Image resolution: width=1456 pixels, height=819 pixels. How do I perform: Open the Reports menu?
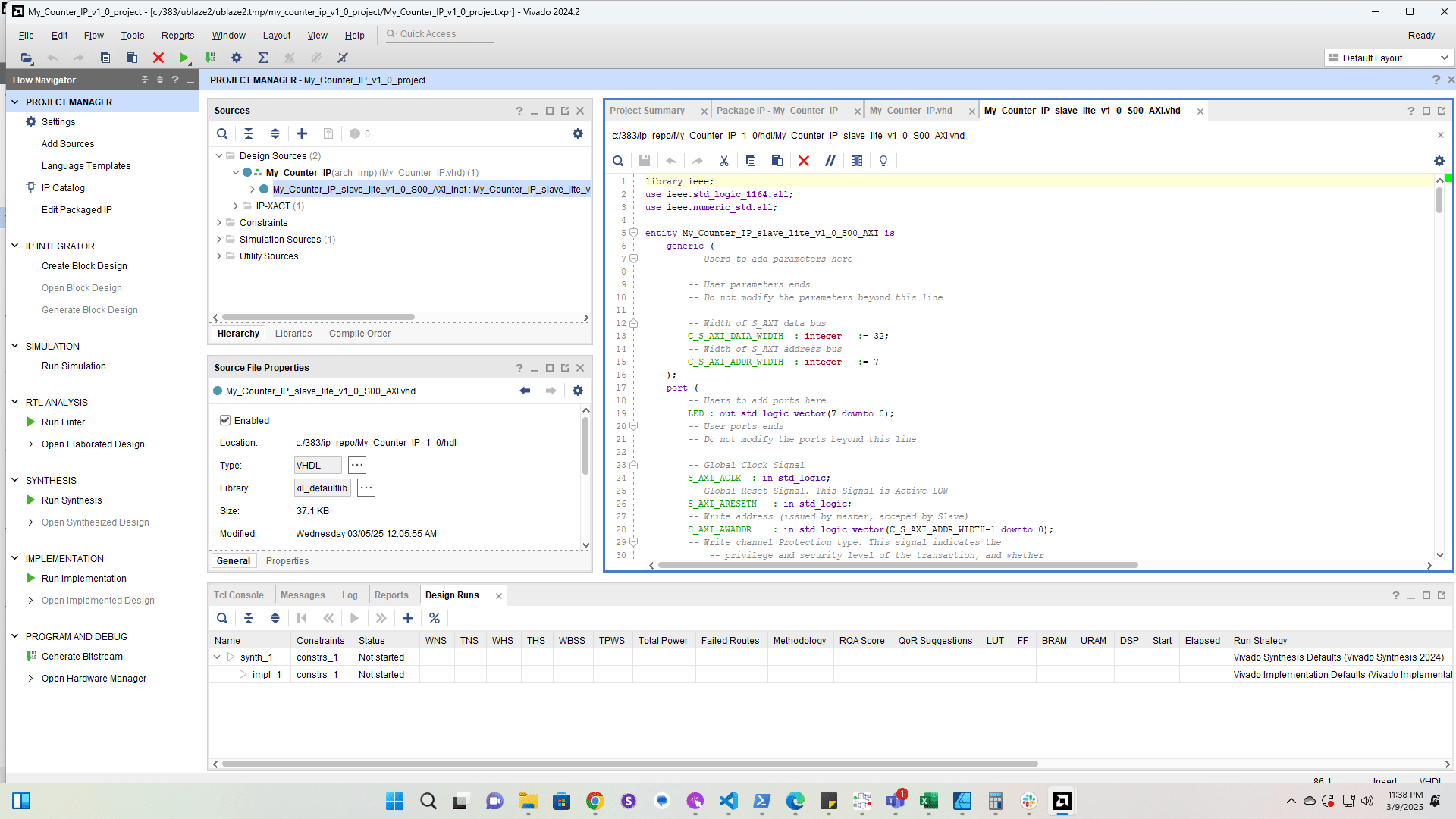pyautogui.click(x=177, y=36)
